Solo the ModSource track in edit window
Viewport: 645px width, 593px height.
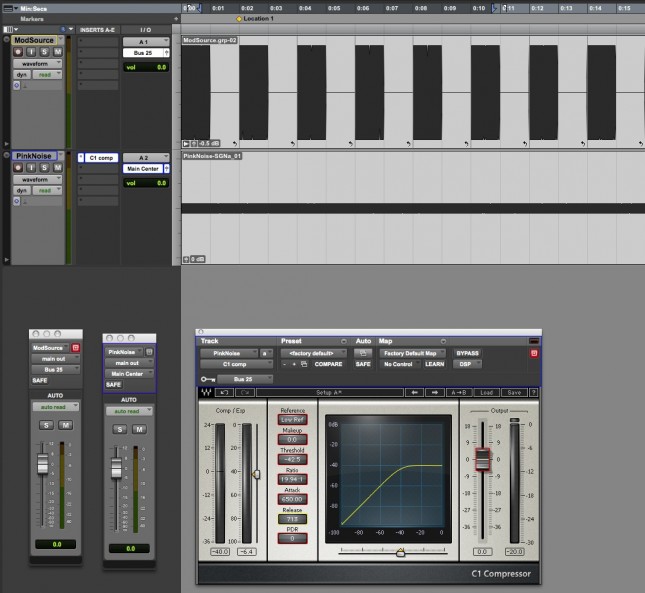[x=45, y=51]
